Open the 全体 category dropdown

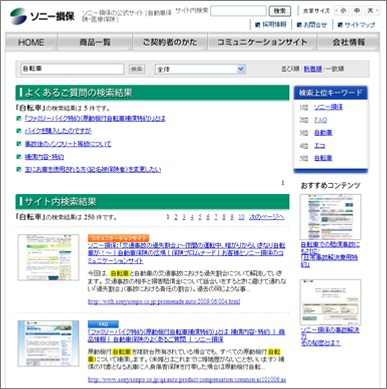coord(200,69)
